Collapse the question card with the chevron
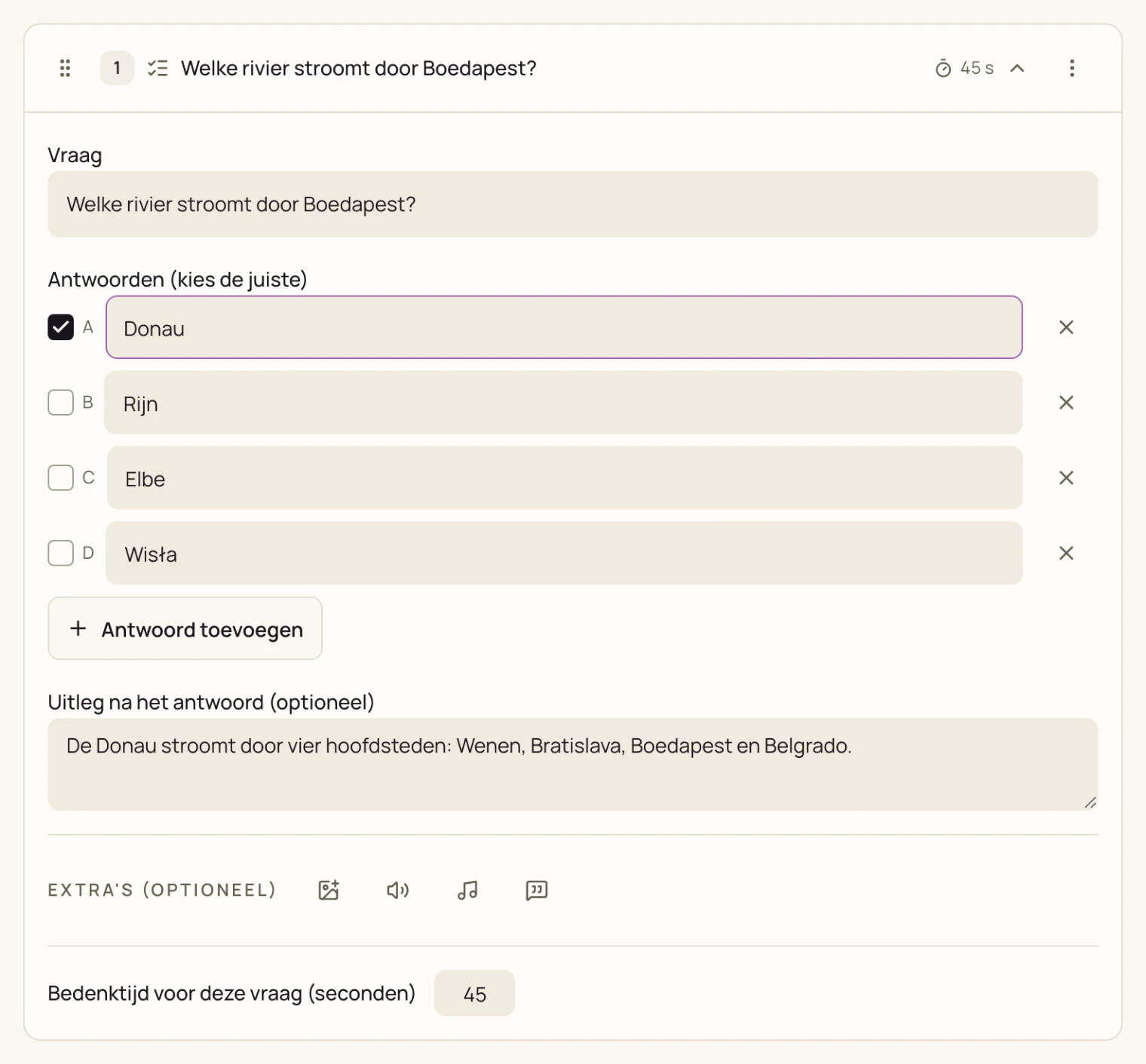This screenshot has width=1146, height=1064. click(1017, 69)
